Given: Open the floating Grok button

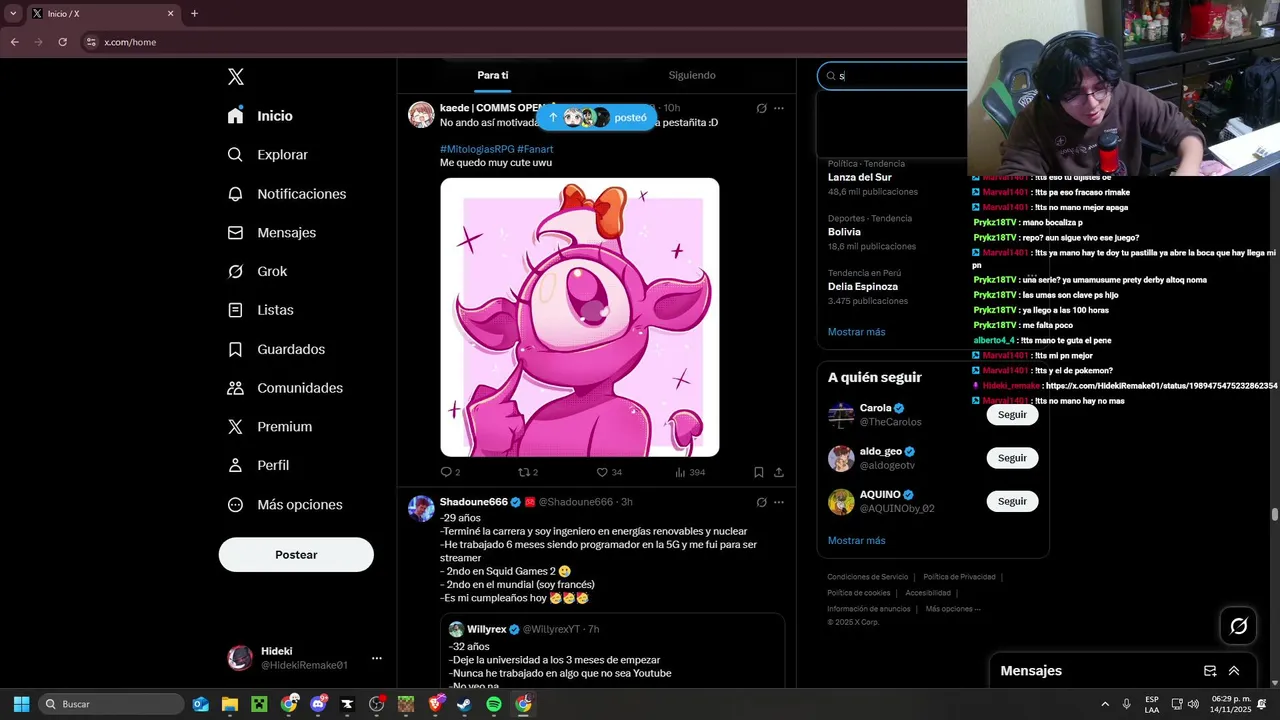Looking at the screenshot, I should click(1238, 626).
